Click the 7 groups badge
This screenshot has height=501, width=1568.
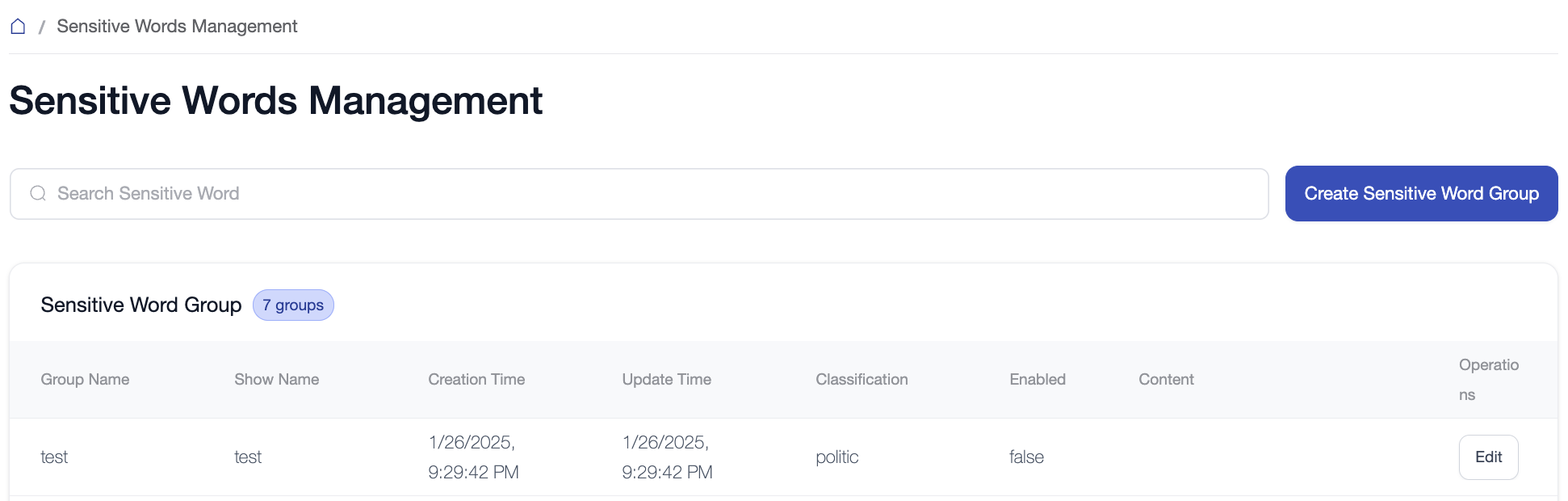coord(293,305)
